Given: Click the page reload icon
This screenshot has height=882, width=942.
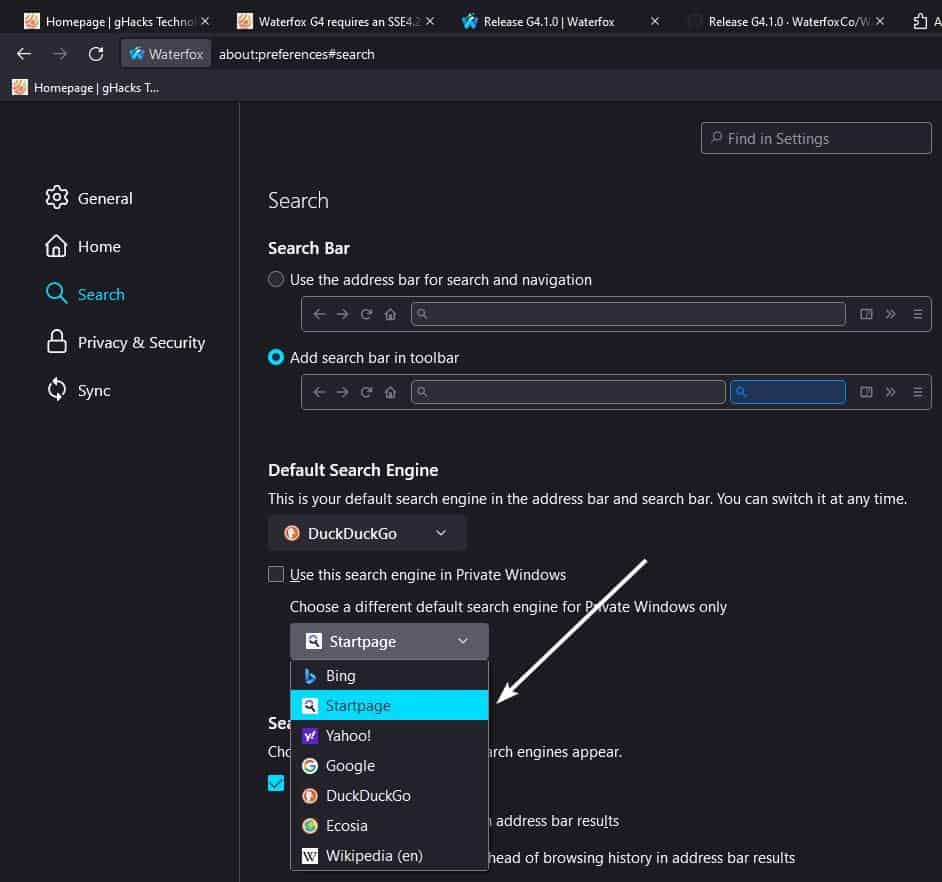Looking at the screenshot, I should 95,54.
